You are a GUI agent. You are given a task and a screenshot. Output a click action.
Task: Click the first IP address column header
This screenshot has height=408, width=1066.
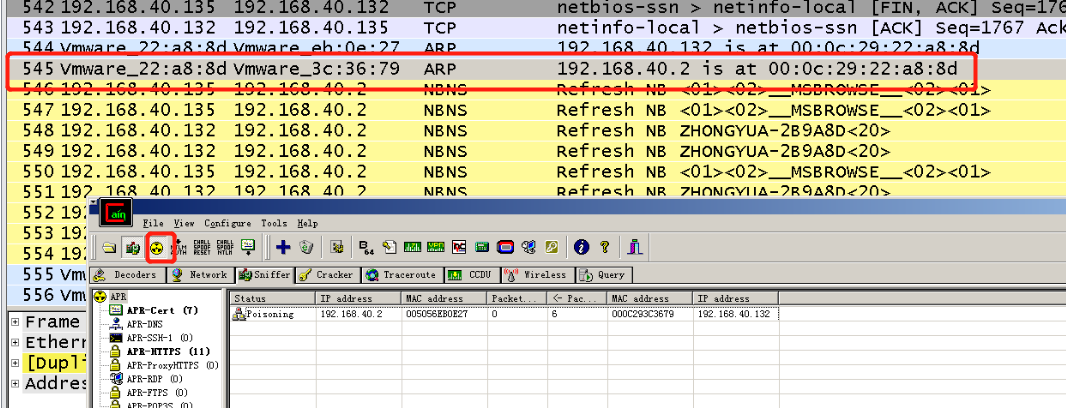(x=358, y=299)
